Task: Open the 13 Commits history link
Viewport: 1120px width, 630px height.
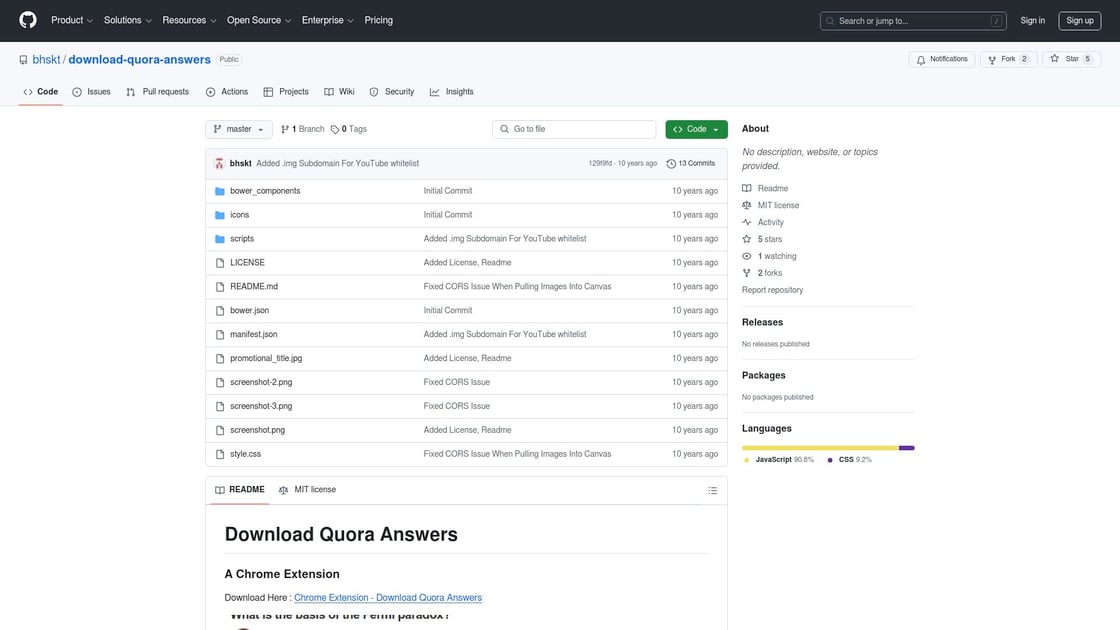Action: [x=691, y=164]
